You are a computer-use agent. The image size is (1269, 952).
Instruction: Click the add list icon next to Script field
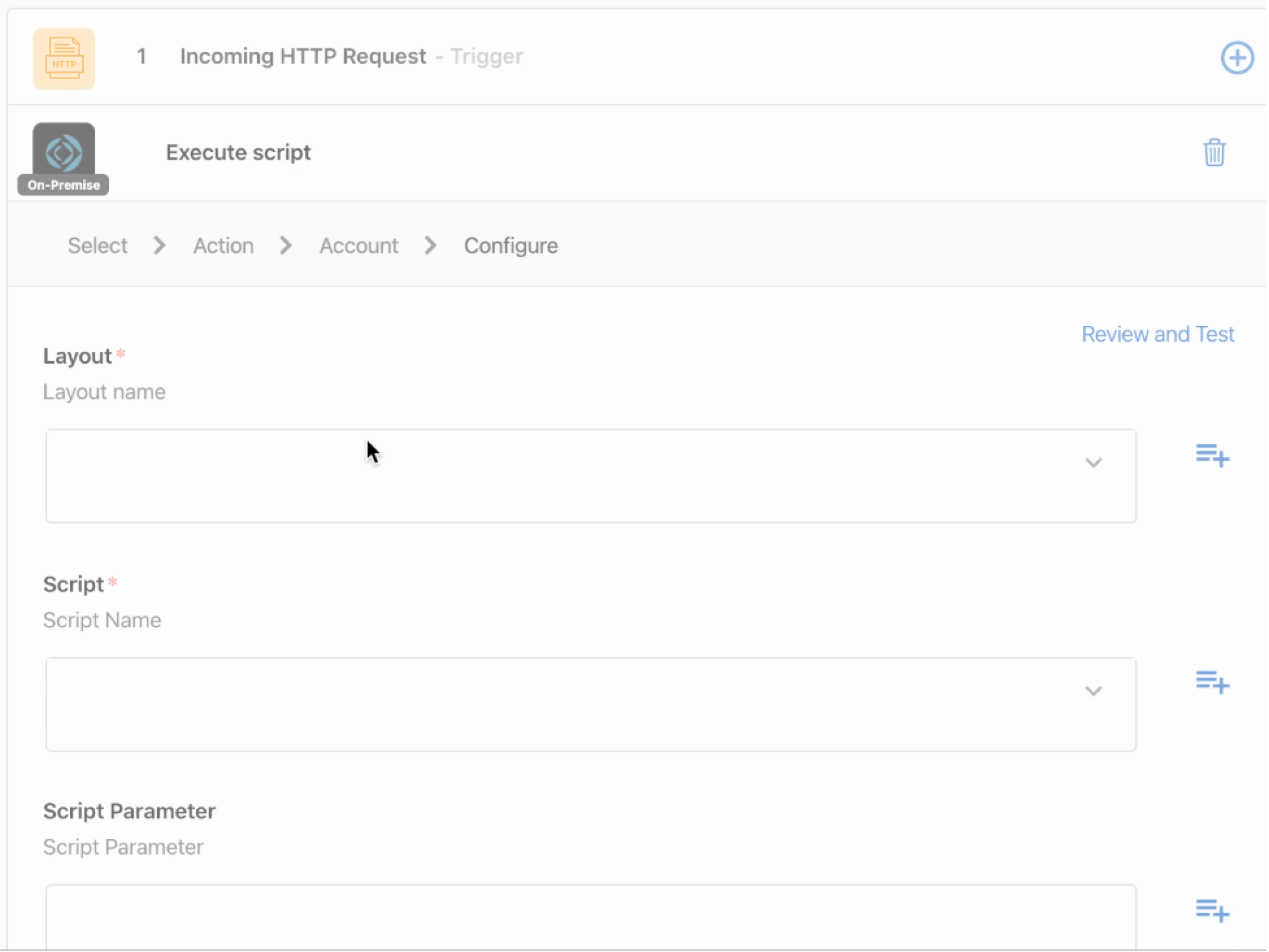(x=1213, y=683)
